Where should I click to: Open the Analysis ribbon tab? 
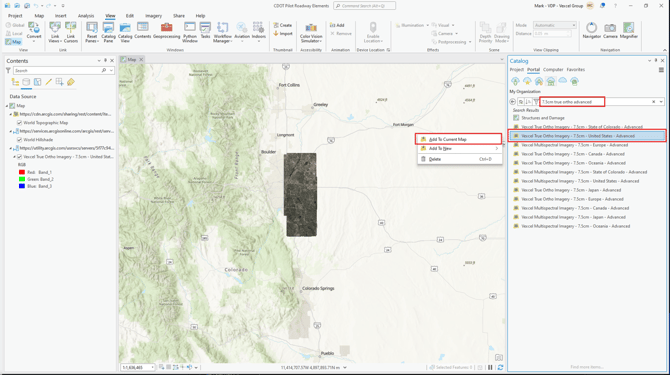coord(86,16)
